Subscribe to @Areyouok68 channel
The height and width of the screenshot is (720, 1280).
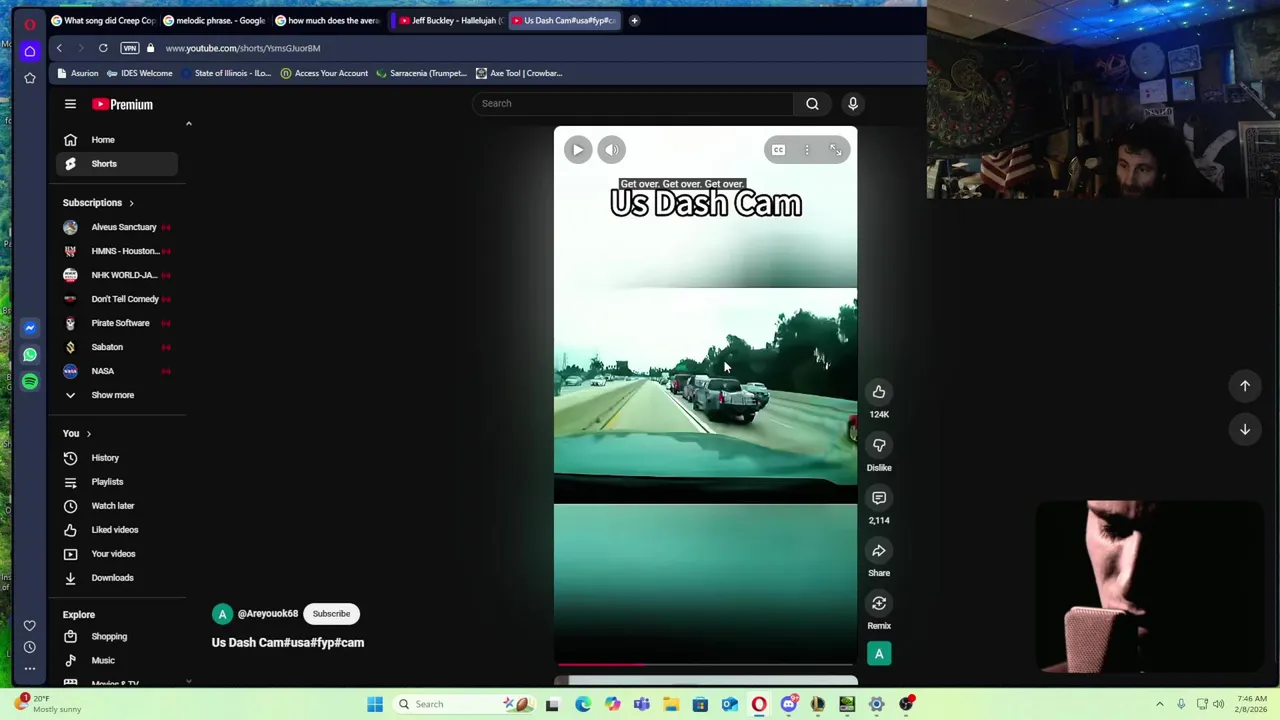tap(331, 614)
